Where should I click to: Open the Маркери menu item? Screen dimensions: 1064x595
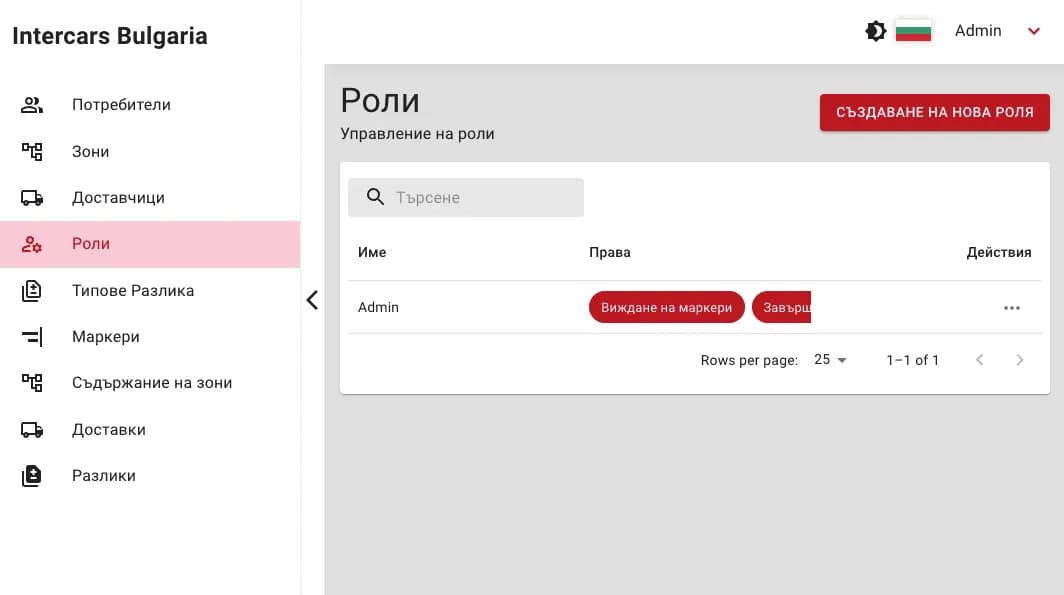150,337
